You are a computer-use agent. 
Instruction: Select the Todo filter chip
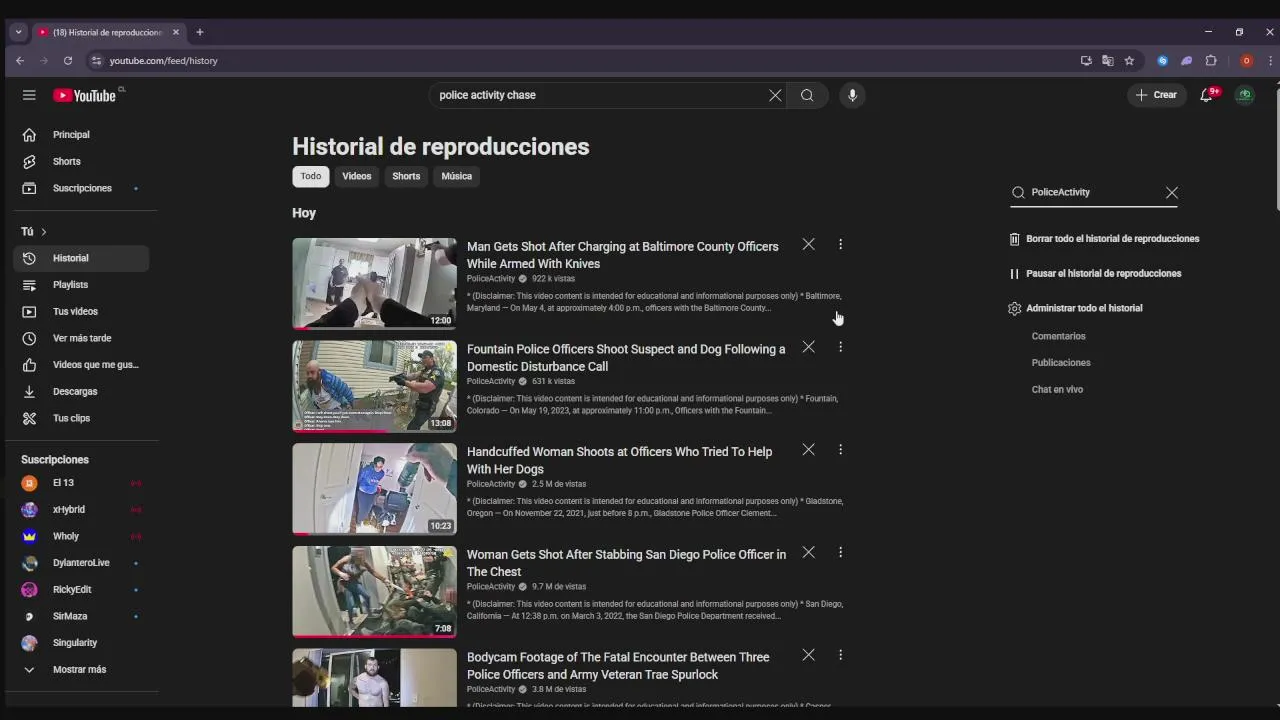(311, 176)
